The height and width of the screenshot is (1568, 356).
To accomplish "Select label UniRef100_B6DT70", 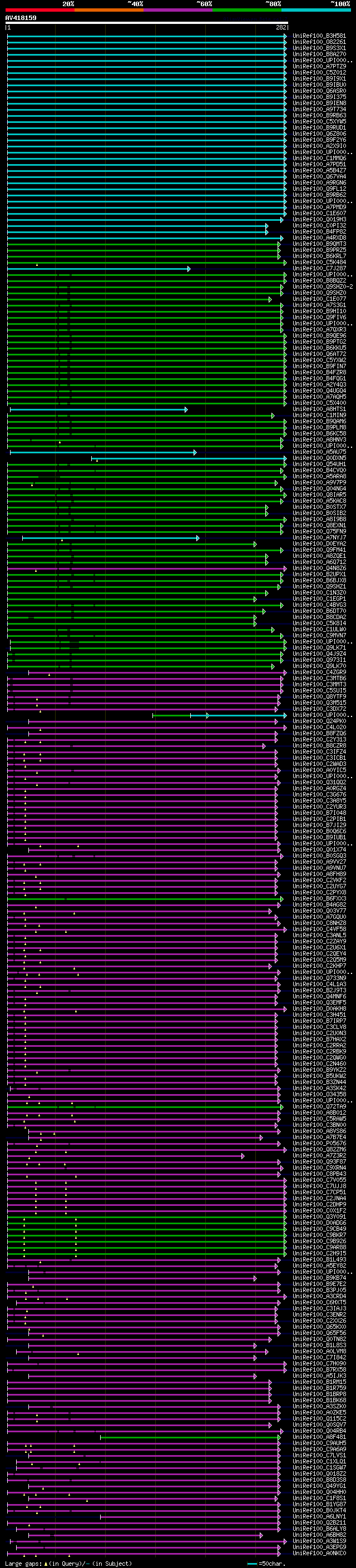I will click(x=319, y=611).
